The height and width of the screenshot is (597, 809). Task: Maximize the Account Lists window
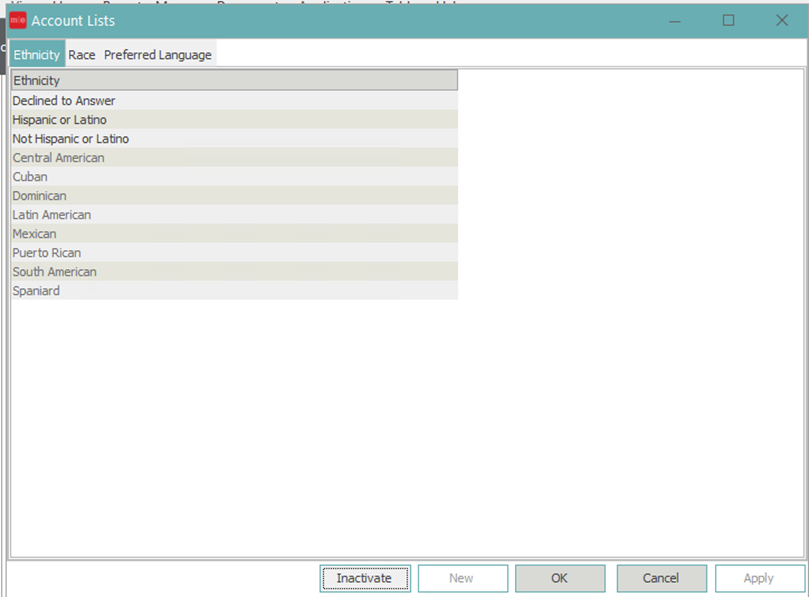coord(728,20)
